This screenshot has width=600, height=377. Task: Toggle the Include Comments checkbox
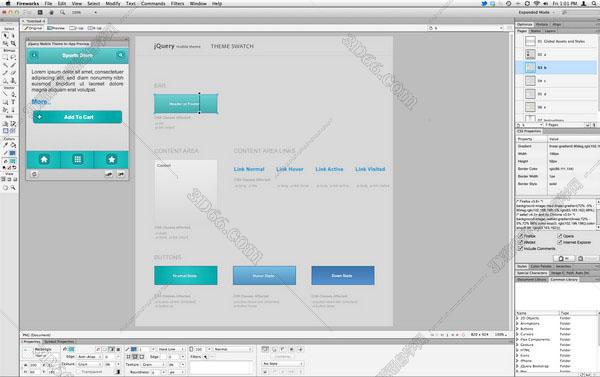(520, 248)
